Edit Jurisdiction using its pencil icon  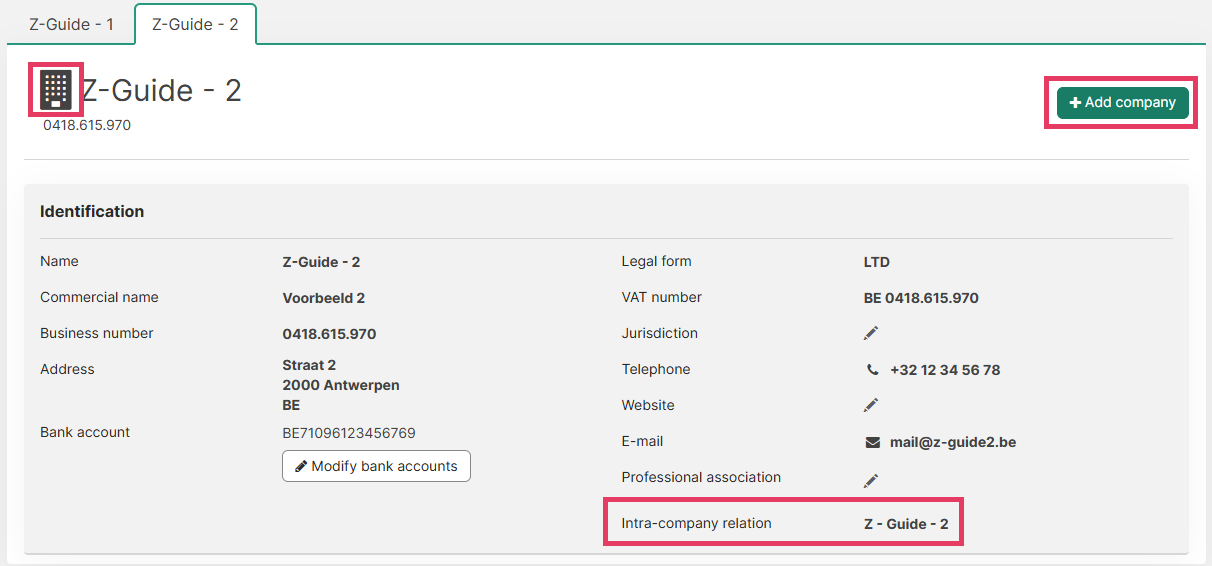[x=871, y=333]
